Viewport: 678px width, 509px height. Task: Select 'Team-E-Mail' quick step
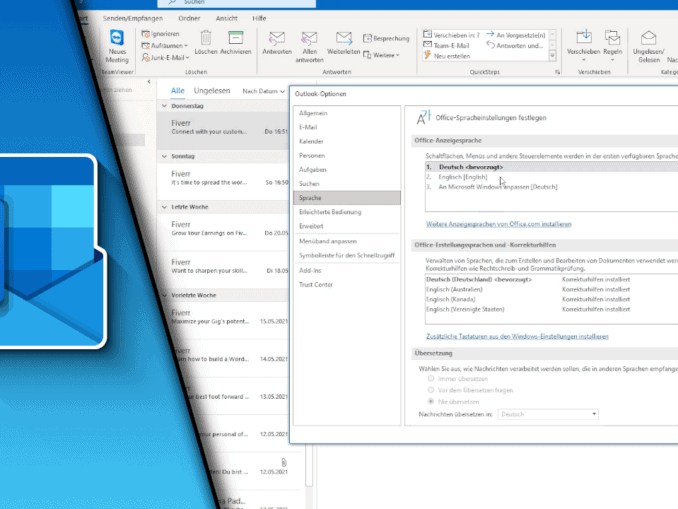point(446,45)
